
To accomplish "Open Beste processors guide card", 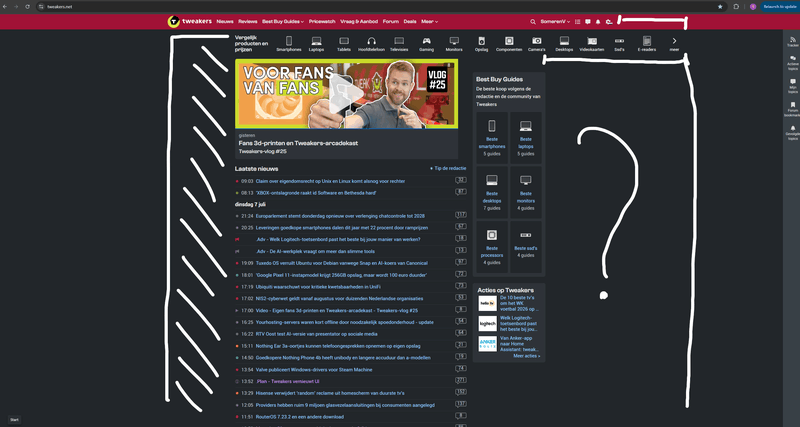I will pyautogui.click(x=492, y=247).
